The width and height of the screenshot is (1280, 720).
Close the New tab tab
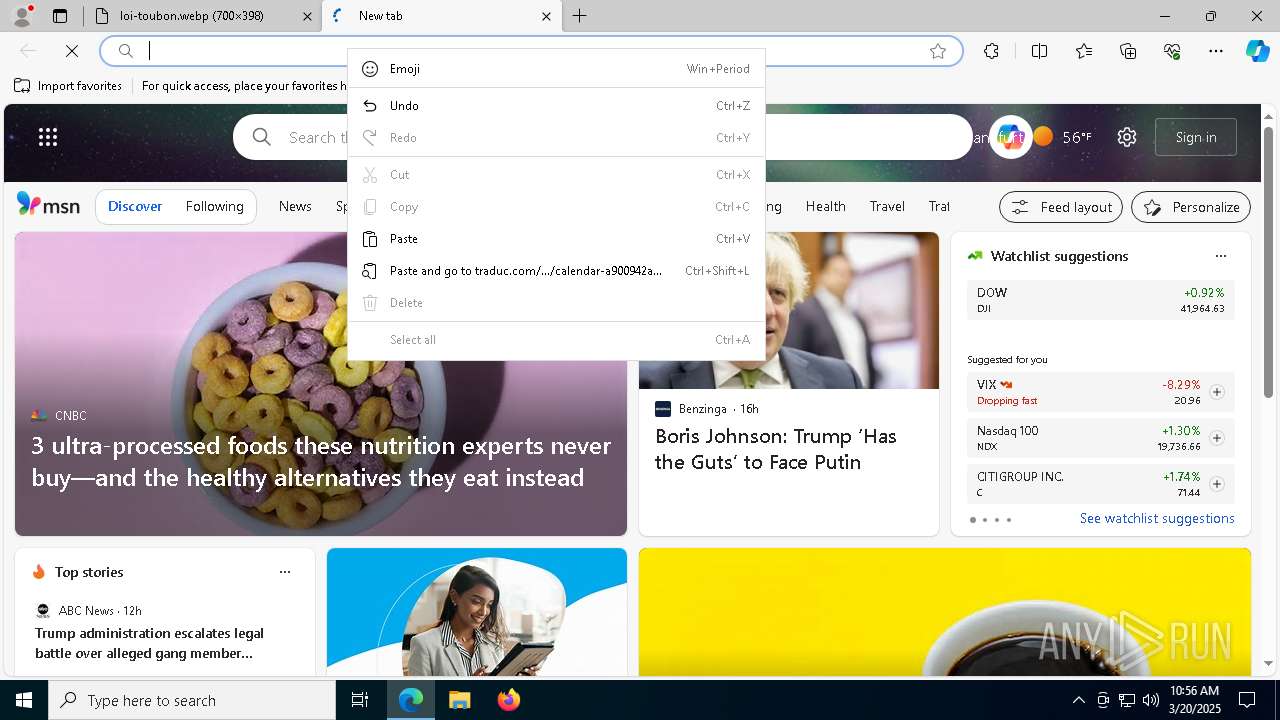point(546,16)
